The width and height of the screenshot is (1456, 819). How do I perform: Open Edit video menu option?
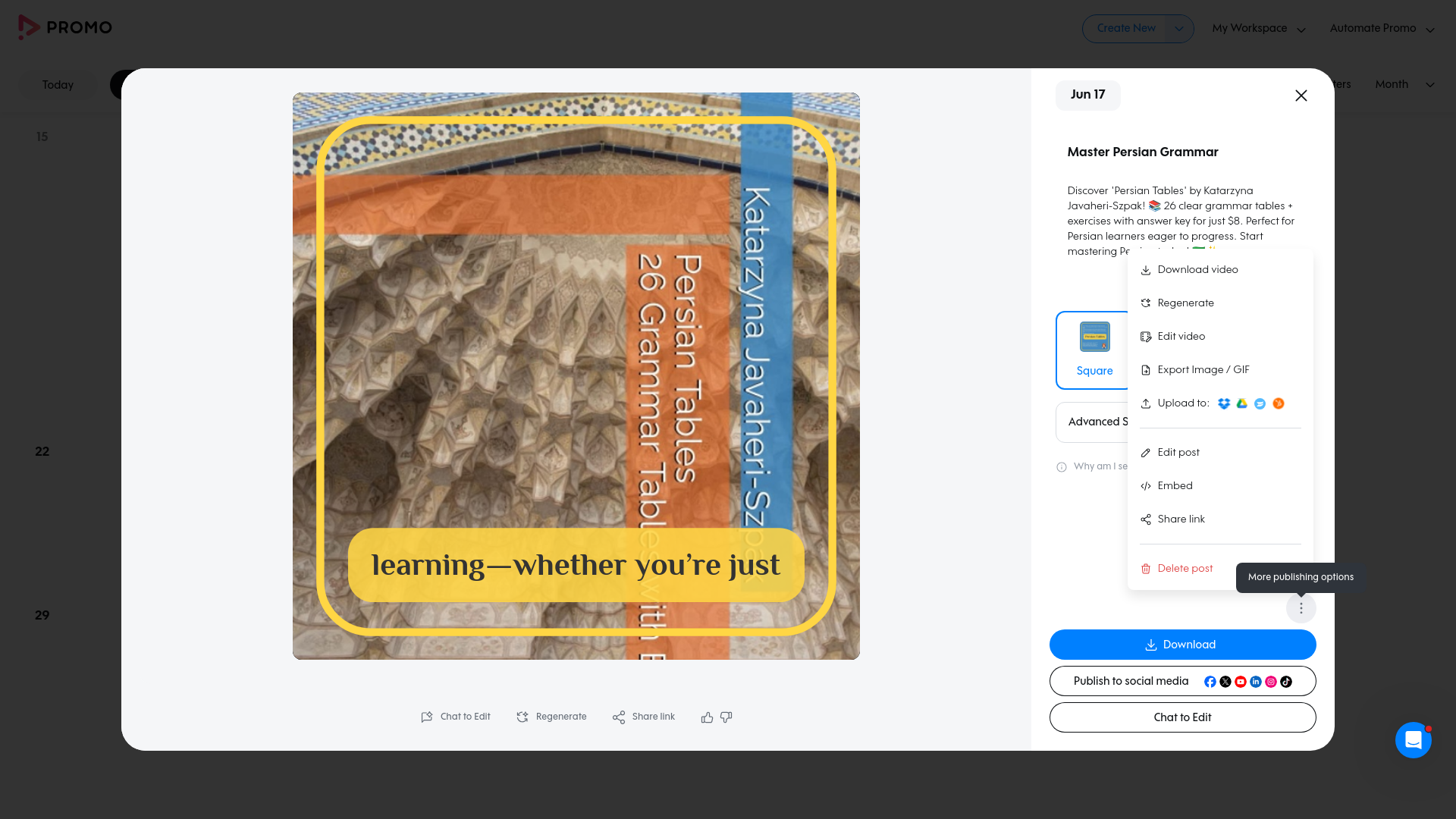[x=1172, y=337]
